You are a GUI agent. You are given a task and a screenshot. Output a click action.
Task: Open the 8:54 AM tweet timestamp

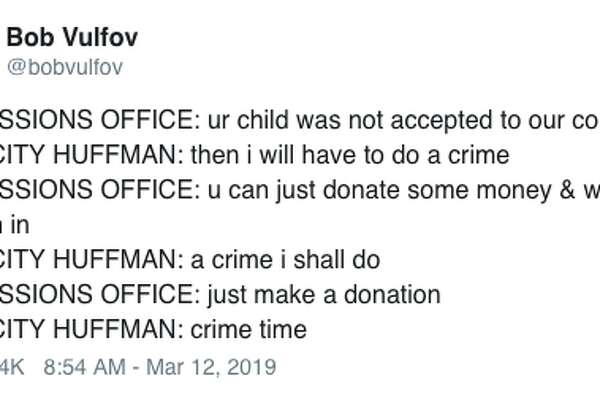coord(85,367)
